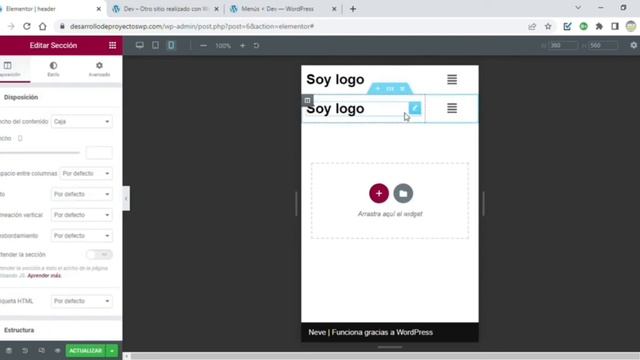Open the top header hamburger menu

[452, 79]
